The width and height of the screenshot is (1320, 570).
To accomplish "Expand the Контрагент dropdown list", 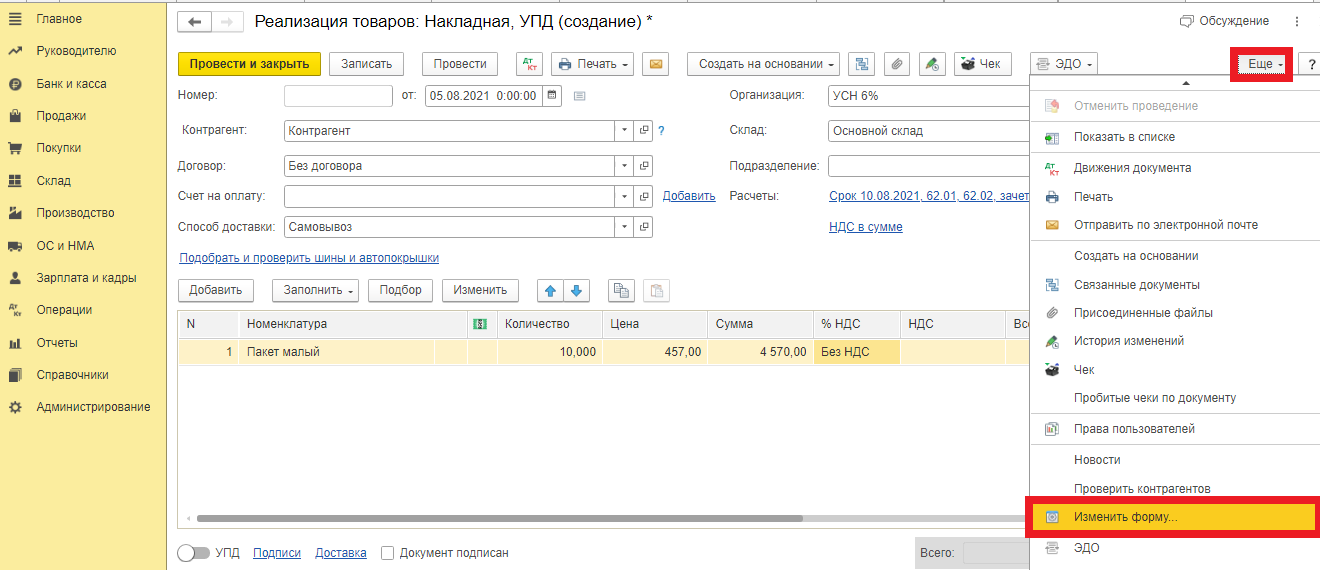I will (x=624, y=131).
